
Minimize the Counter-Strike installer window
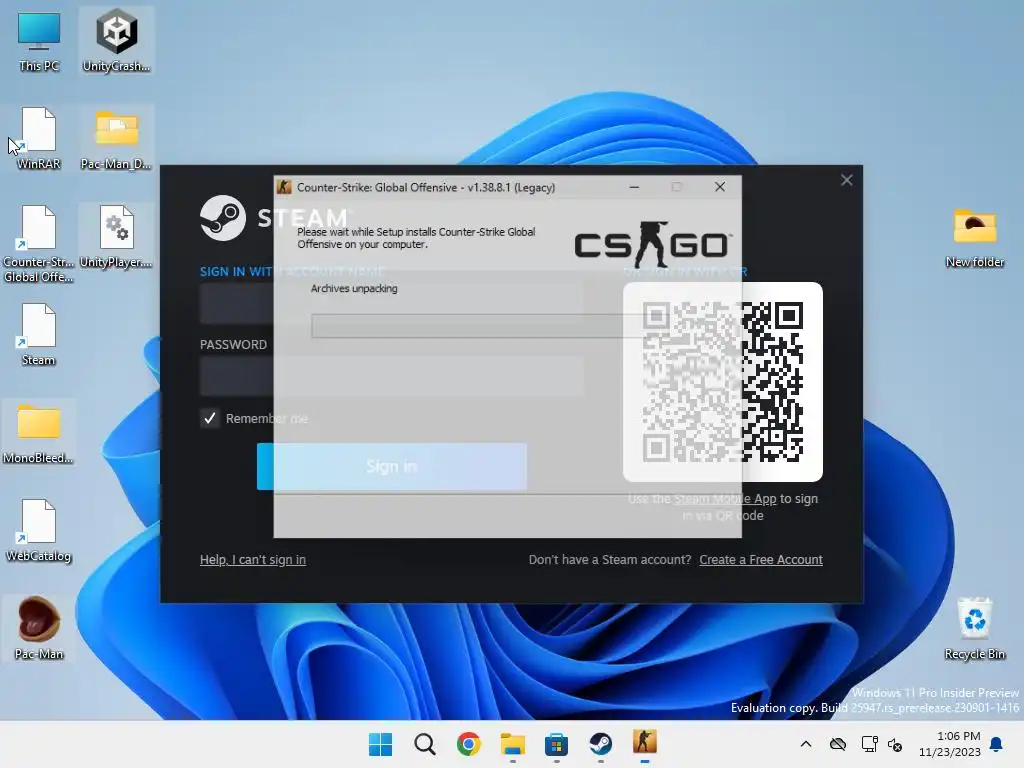coord(633,187)
